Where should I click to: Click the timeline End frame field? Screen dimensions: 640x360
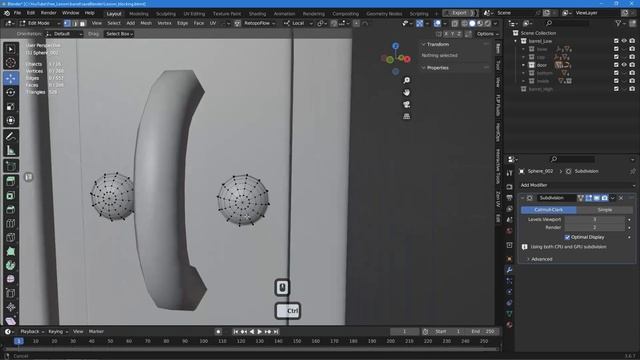483,332
